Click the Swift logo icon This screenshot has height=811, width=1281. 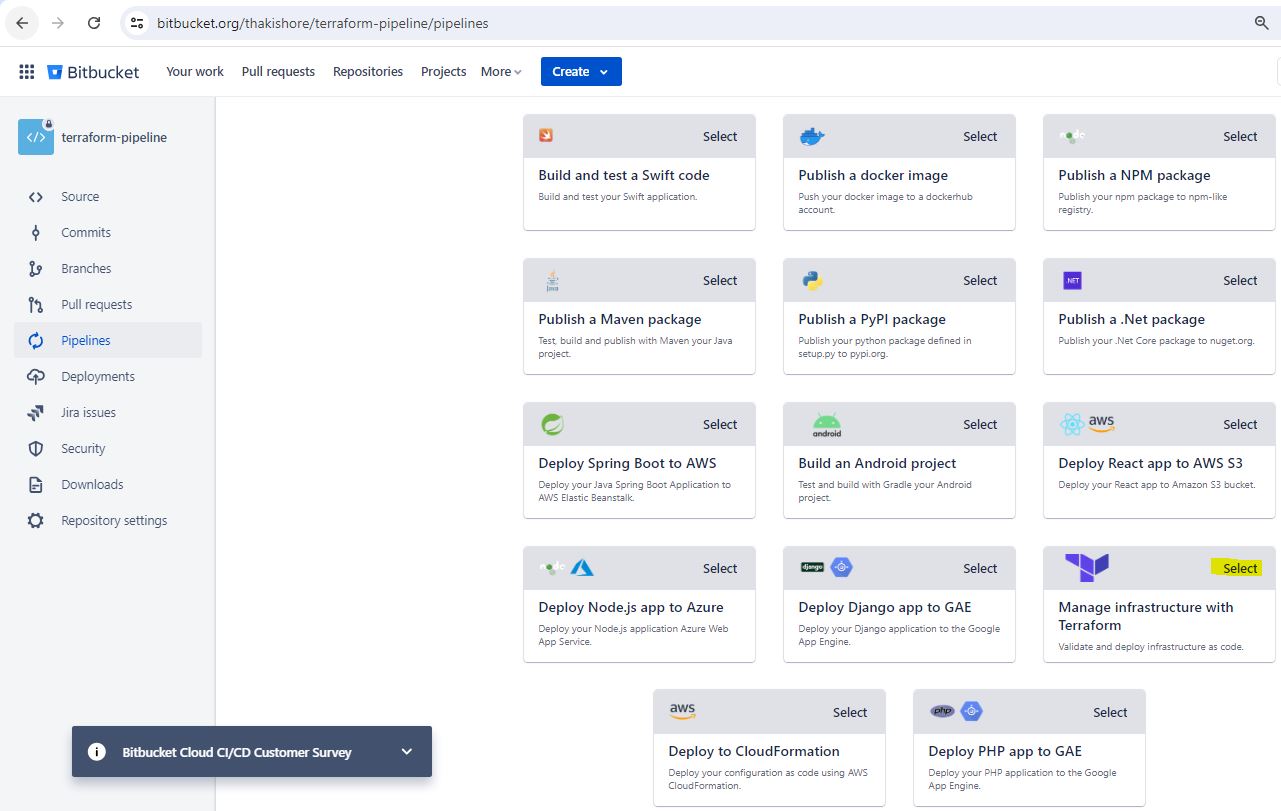click(x=546, y=136)
